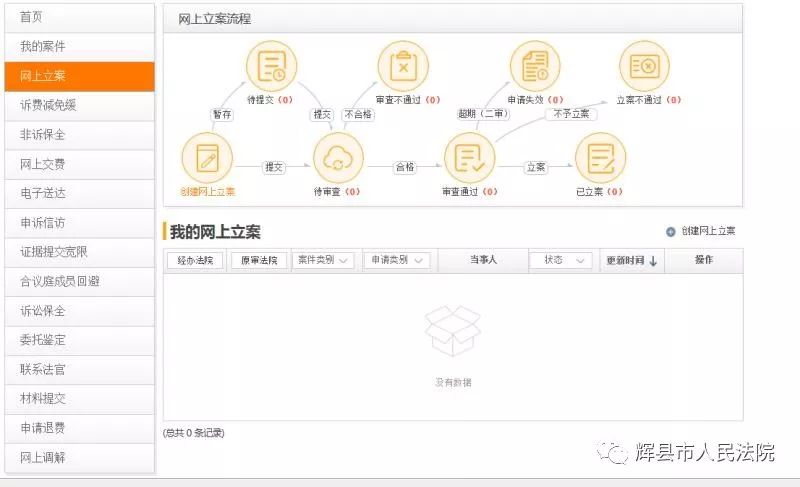Click the 立案不通过 icon

coord(644,66)
